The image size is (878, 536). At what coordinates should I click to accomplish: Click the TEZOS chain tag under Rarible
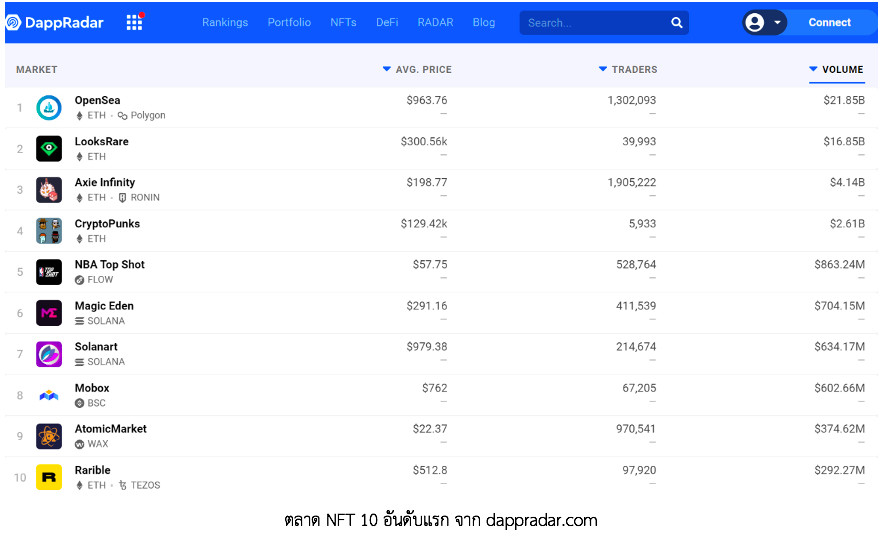(x=139, y=485)
